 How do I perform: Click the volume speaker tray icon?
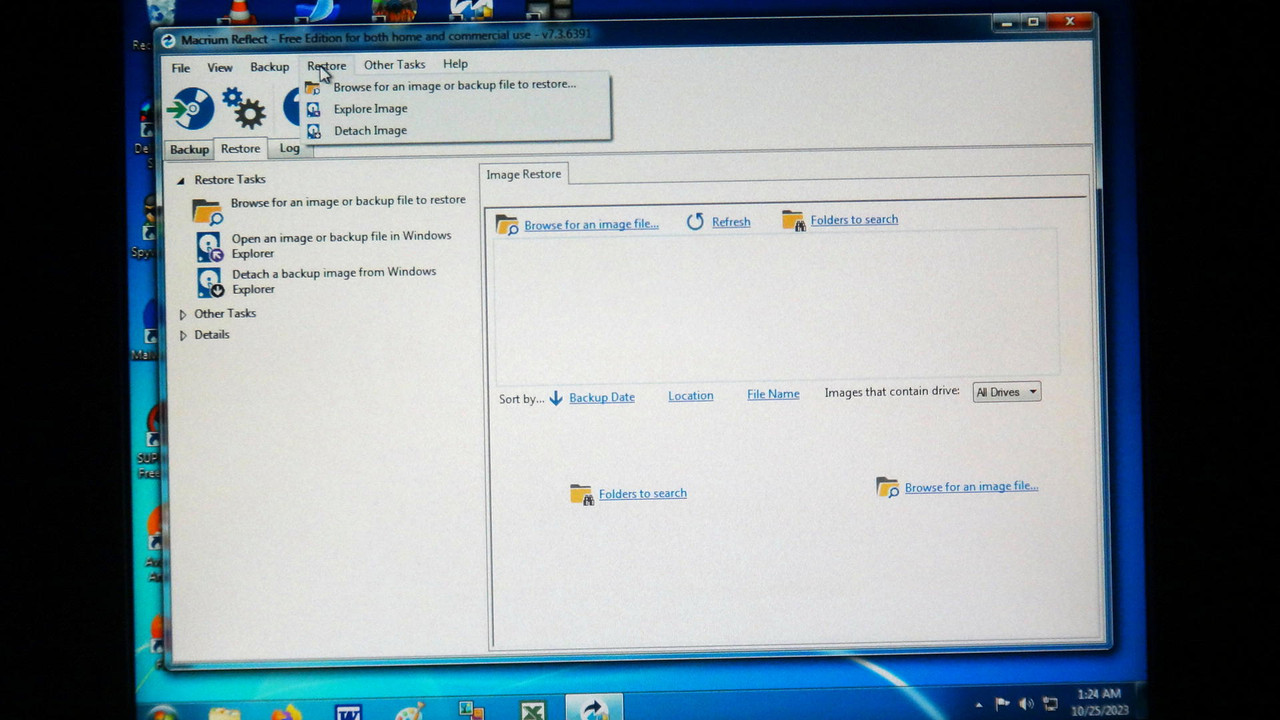1025,704
